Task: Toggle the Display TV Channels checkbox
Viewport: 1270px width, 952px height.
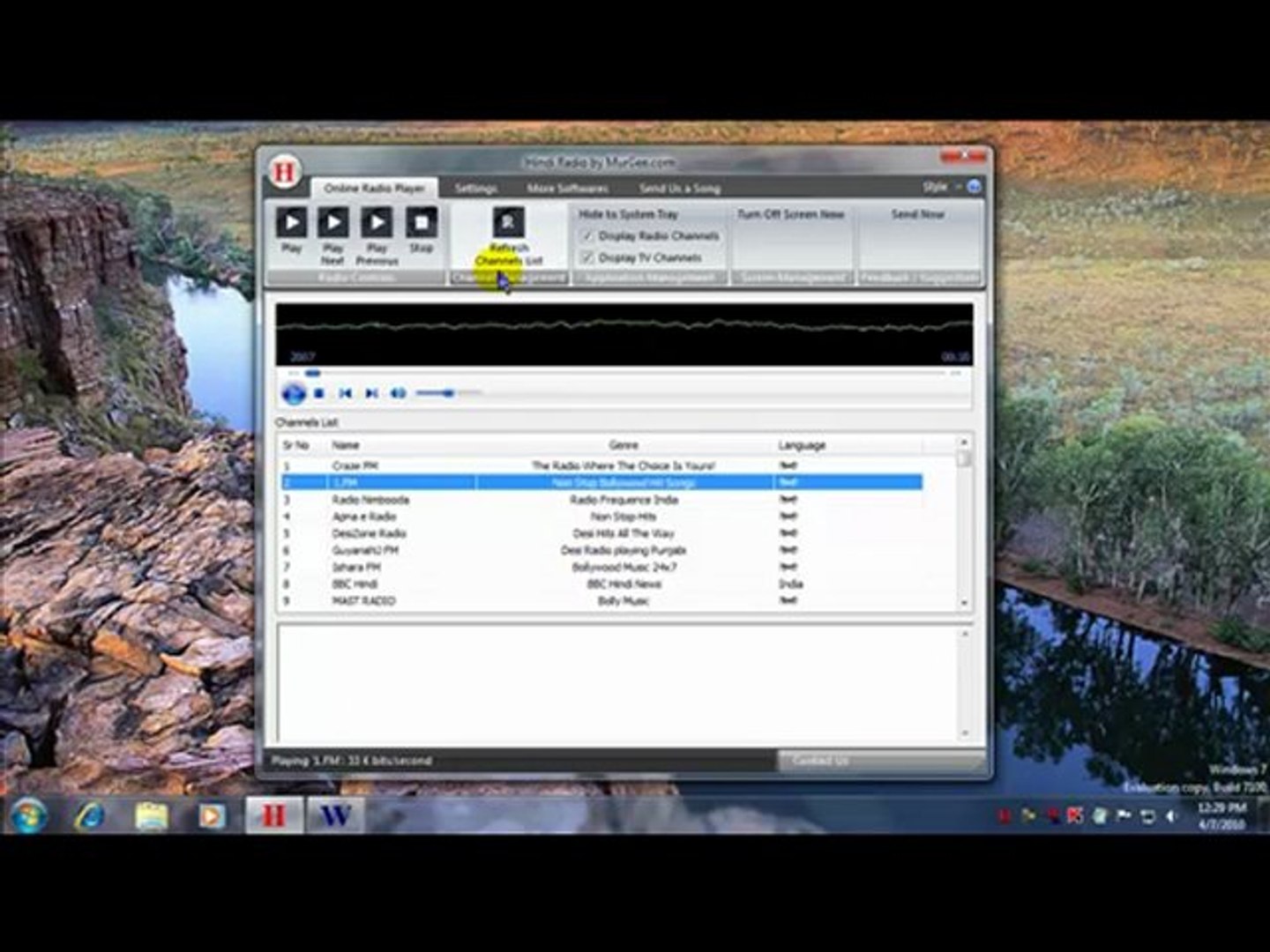Action: coord(587,257)
